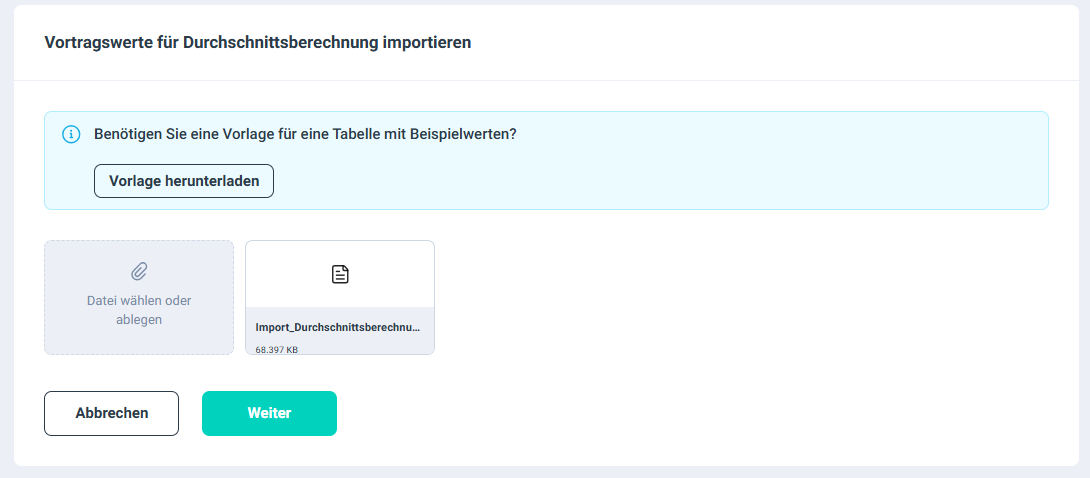Click the word 'ablegen' in the drop zone
The width and height of the screenshot is (1090, 478).
139,320
